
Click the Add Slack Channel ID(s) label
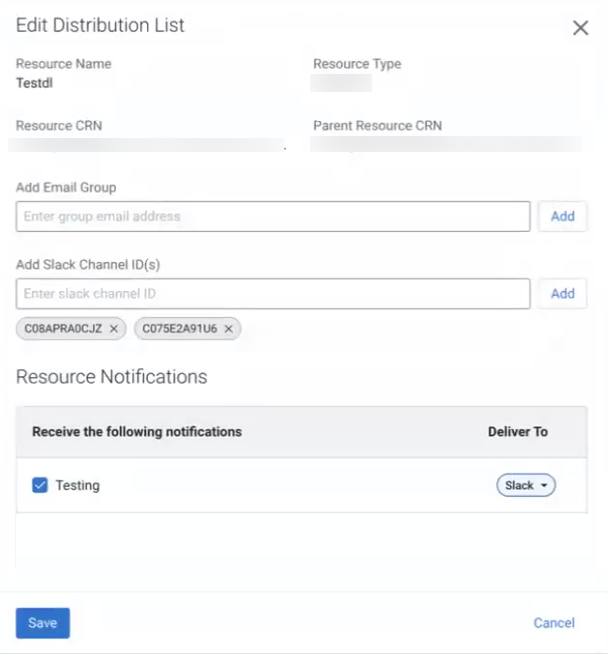88,265
